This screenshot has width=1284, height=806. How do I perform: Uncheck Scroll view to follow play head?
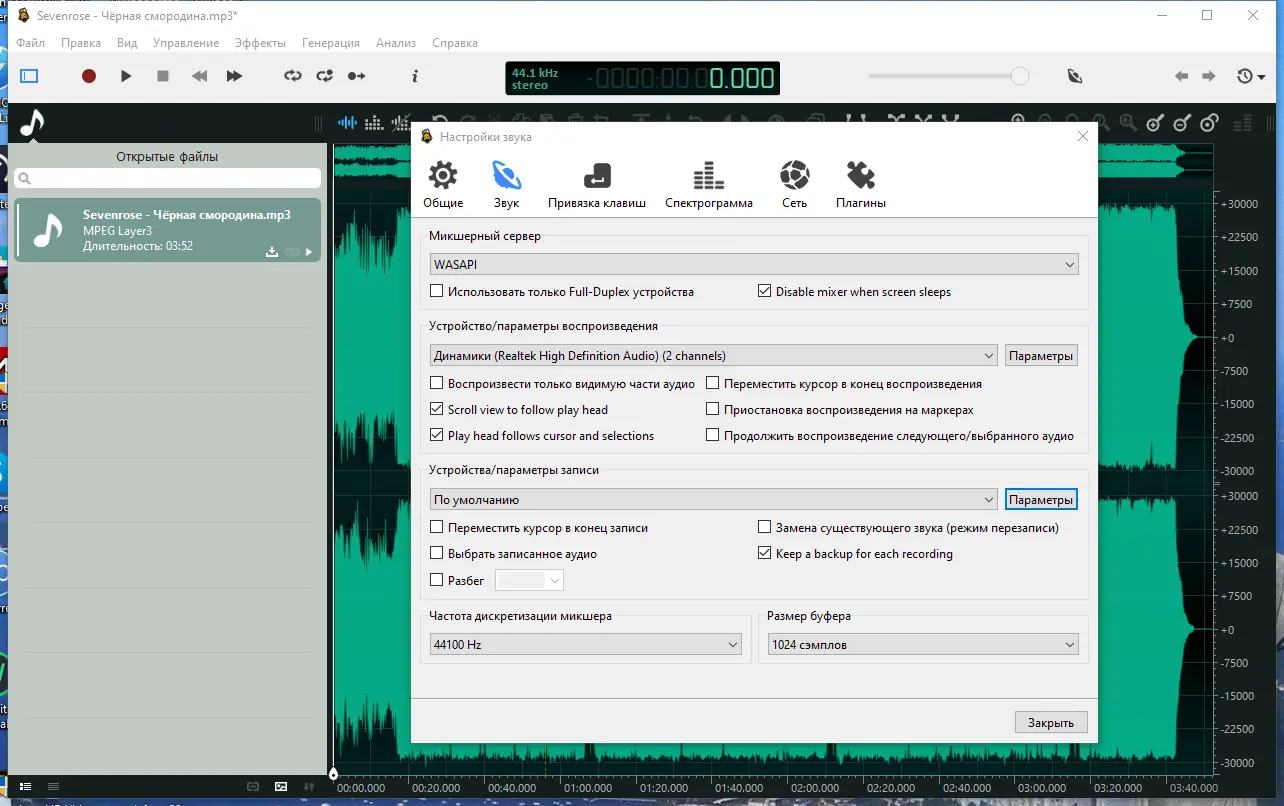point(437,410)
